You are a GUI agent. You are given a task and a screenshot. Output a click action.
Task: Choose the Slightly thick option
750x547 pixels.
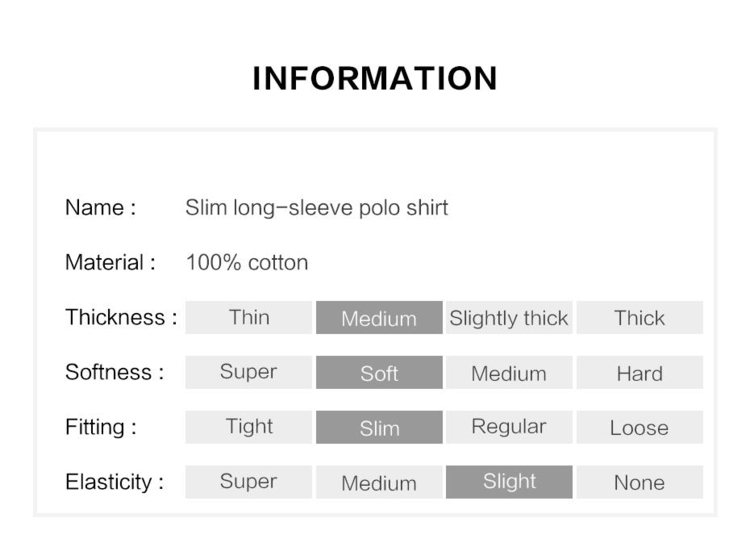coord(509,317)
